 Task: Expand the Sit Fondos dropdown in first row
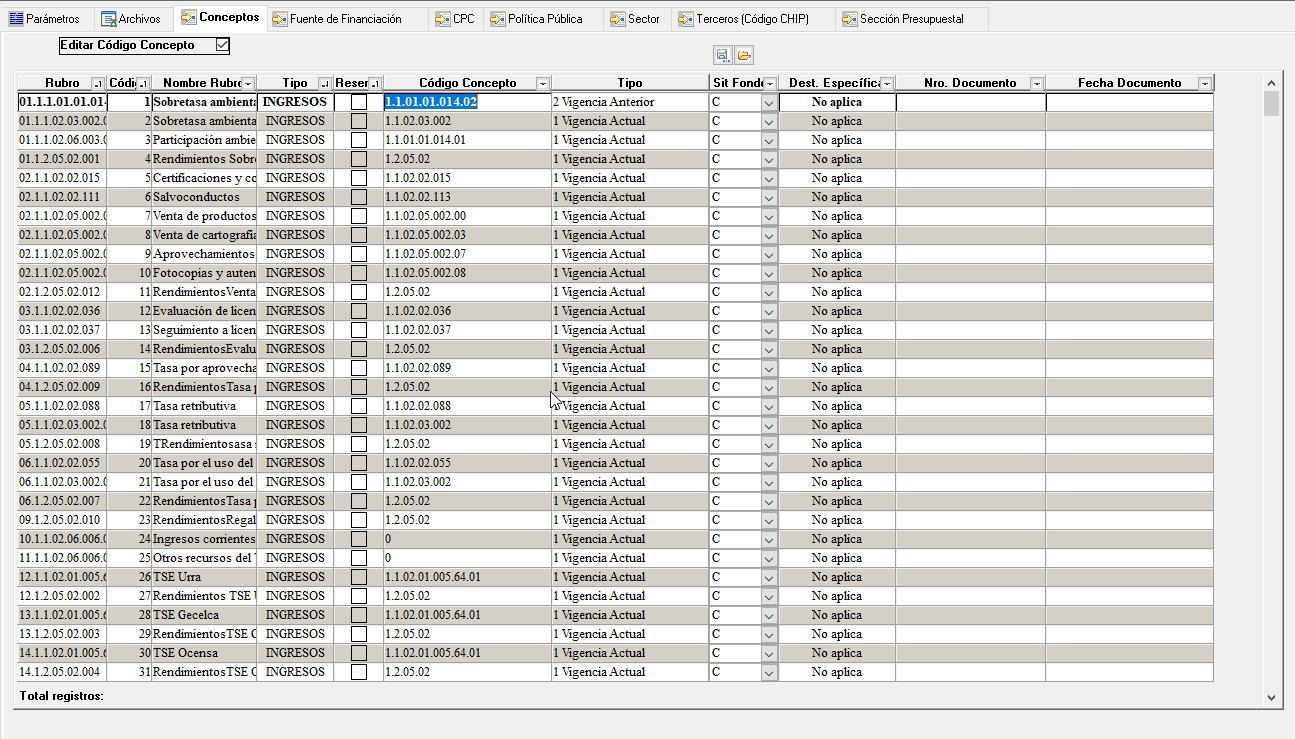[769, 102]
